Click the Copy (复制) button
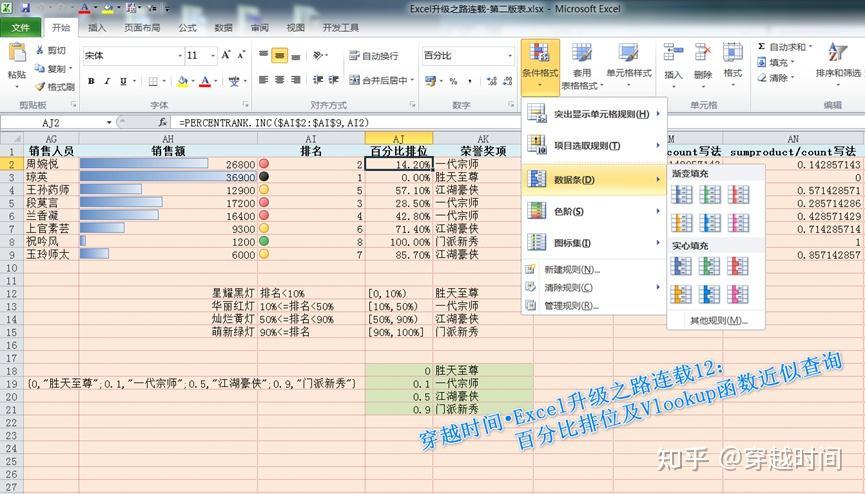This screenshot has height=494, width=865. [52, 68]
